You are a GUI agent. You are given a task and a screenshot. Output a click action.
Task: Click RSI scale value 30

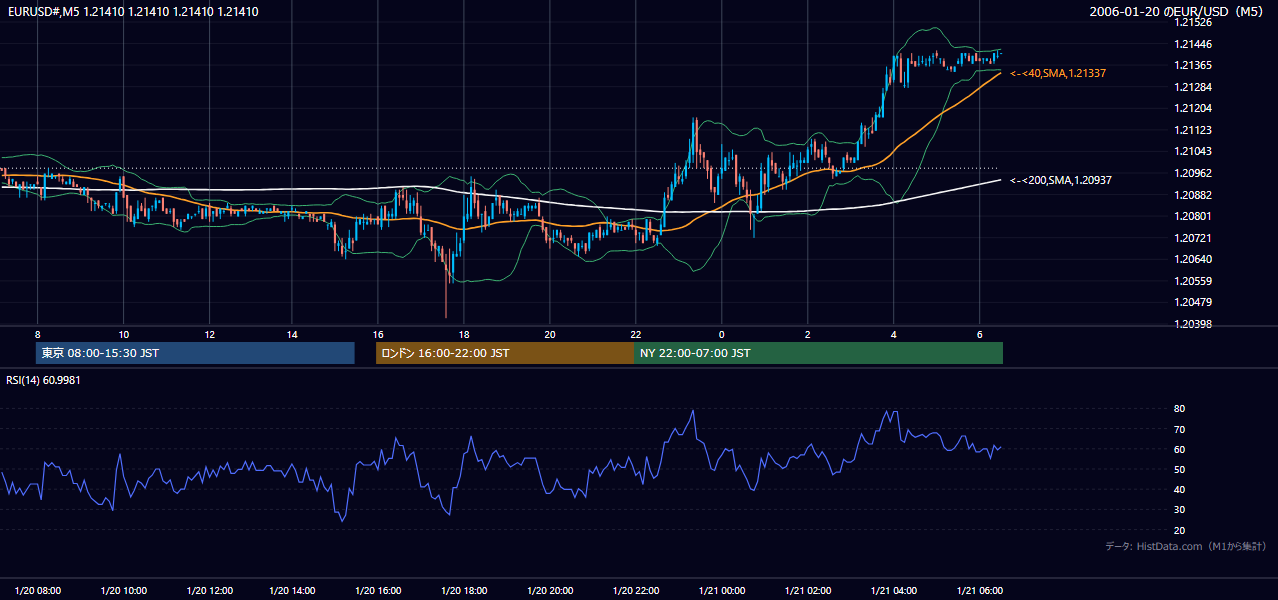(x=1180, y=510)
